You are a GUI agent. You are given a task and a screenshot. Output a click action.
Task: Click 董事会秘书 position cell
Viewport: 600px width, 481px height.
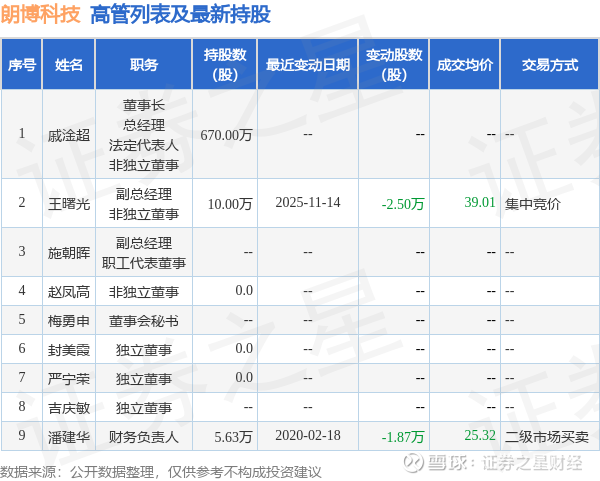143,321
